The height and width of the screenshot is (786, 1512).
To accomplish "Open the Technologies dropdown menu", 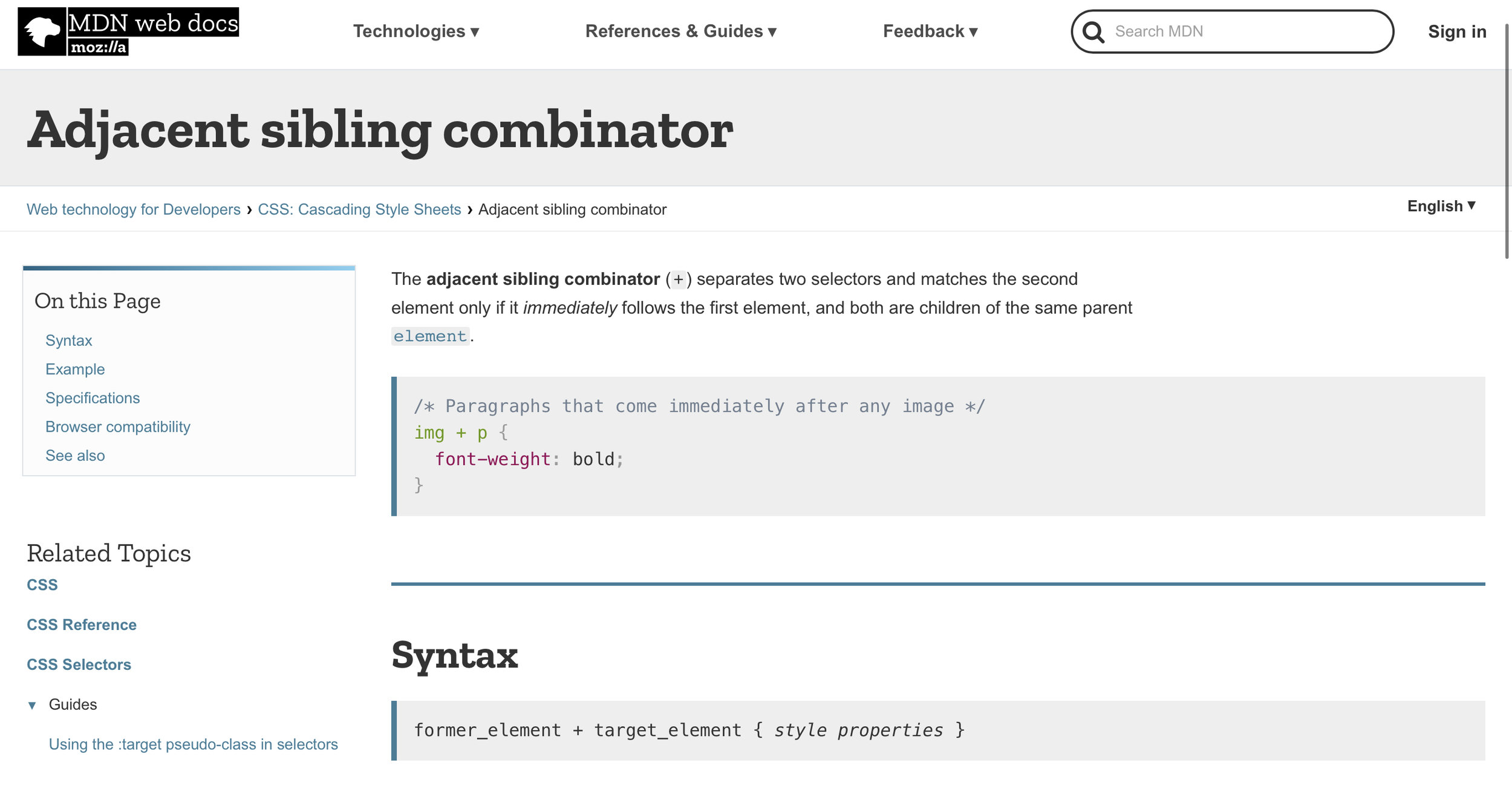I will (x=416, y=31).
